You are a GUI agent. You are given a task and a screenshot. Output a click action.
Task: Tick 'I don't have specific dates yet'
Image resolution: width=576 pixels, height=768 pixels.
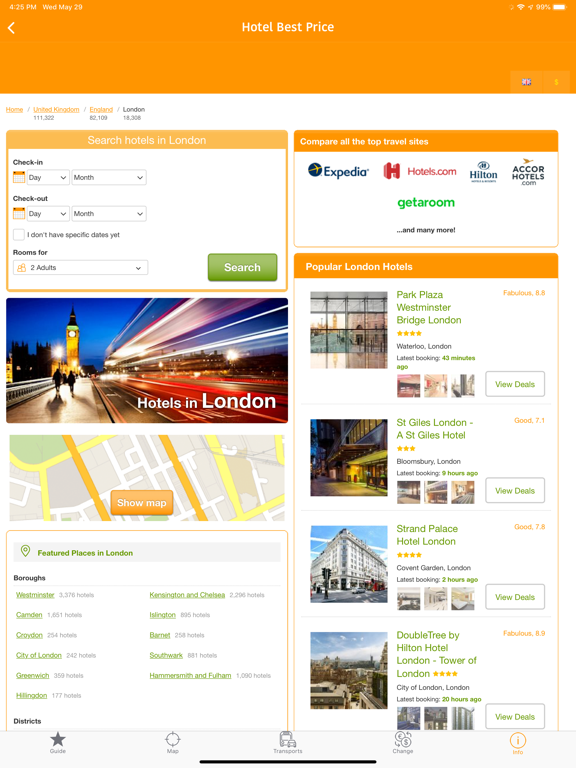[x=19, y=235]
